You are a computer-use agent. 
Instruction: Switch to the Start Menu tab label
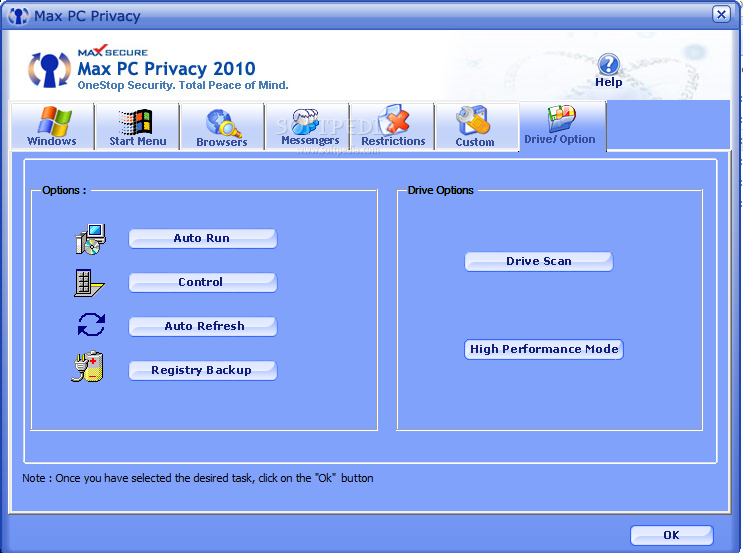click(138, 141)
